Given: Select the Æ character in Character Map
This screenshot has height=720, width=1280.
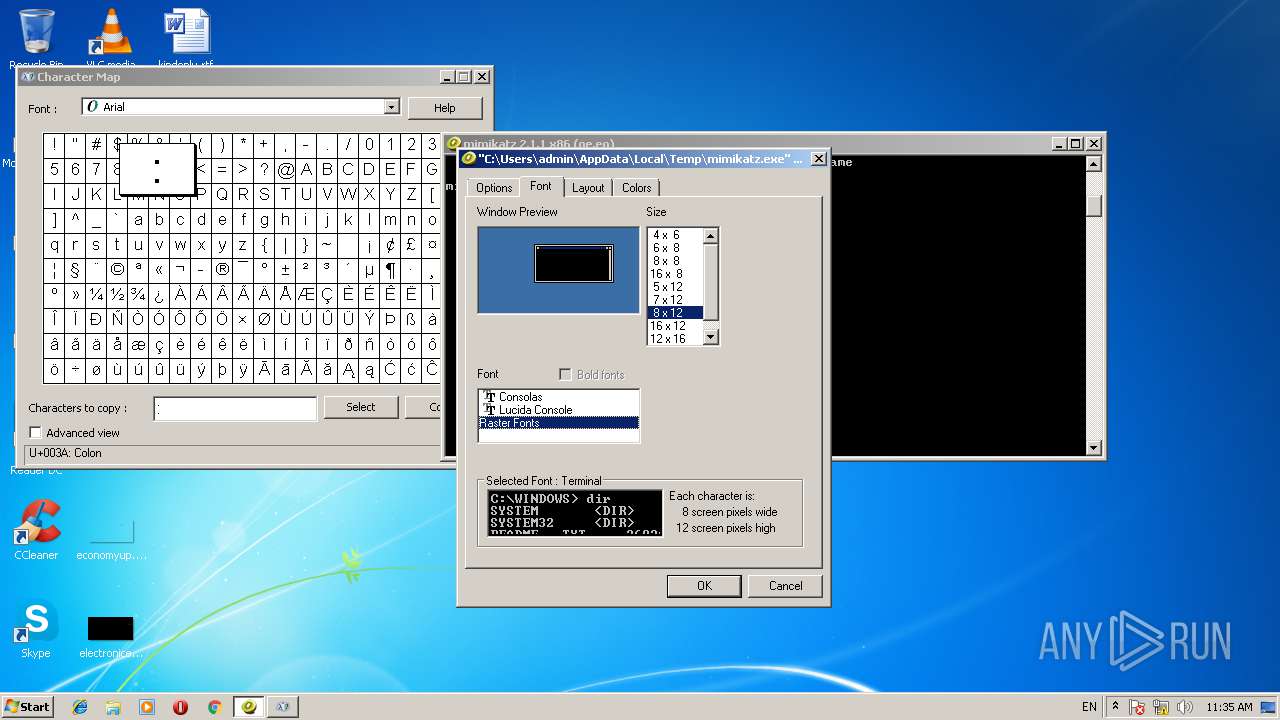Looking at the screenshot, I should tap(306, 295).
